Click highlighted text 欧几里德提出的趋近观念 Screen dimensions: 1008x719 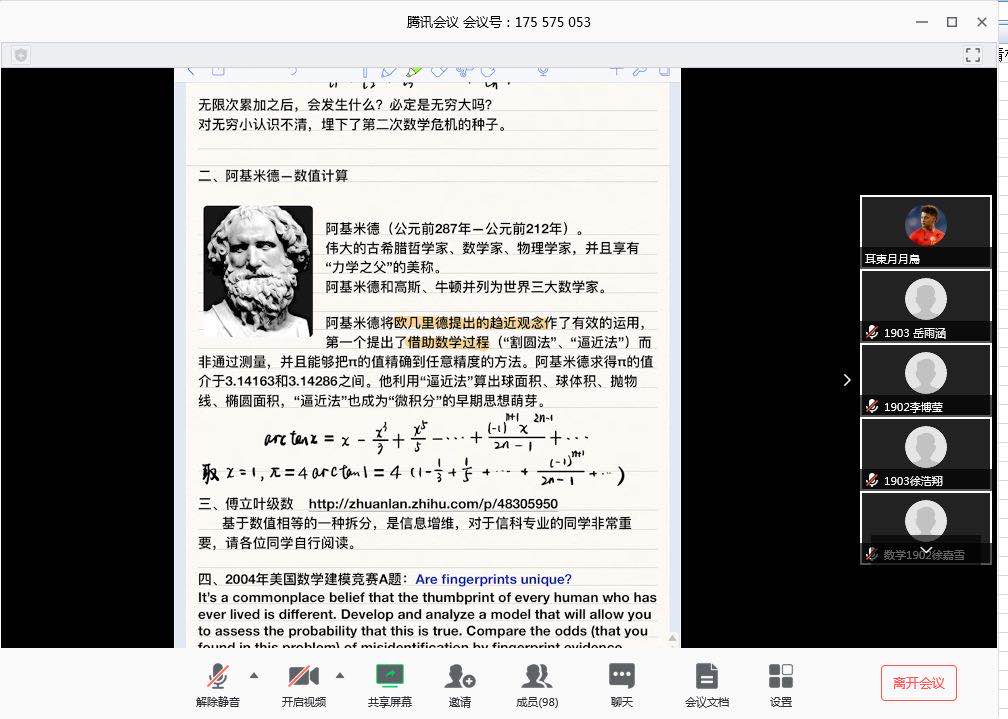coord(469,322)
